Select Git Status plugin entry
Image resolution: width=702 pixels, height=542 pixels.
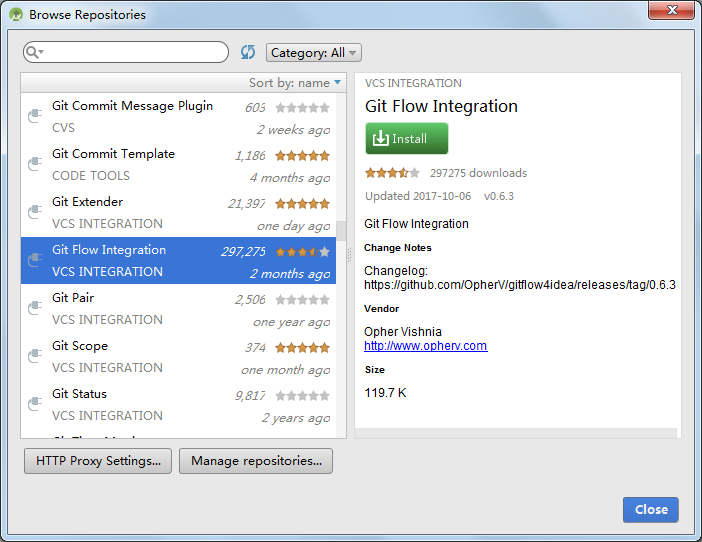tap(178, 405)
